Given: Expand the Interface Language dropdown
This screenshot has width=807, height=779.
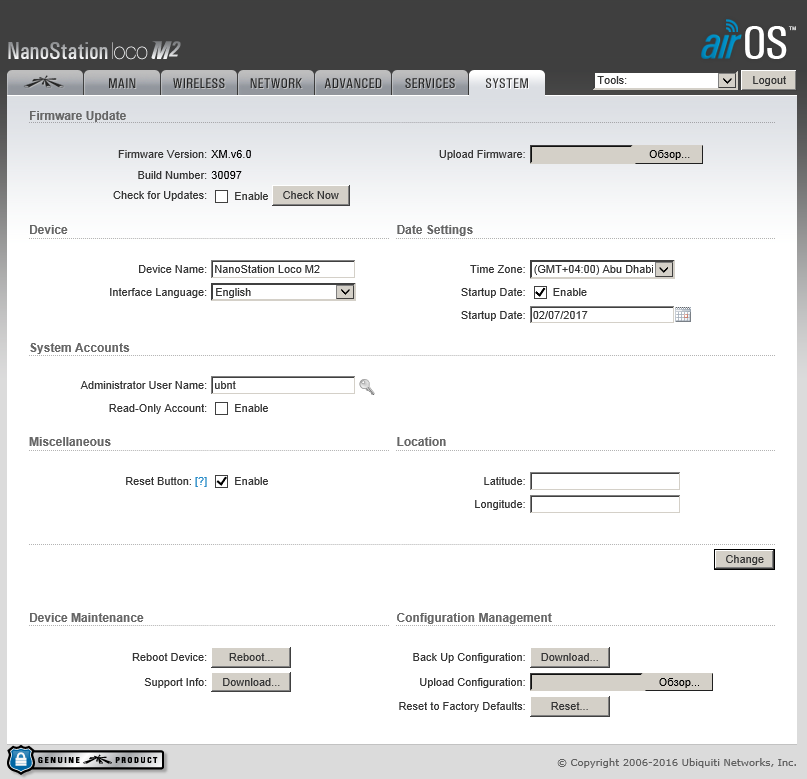Looking at the screenshot, I should (x=283, y=292).
